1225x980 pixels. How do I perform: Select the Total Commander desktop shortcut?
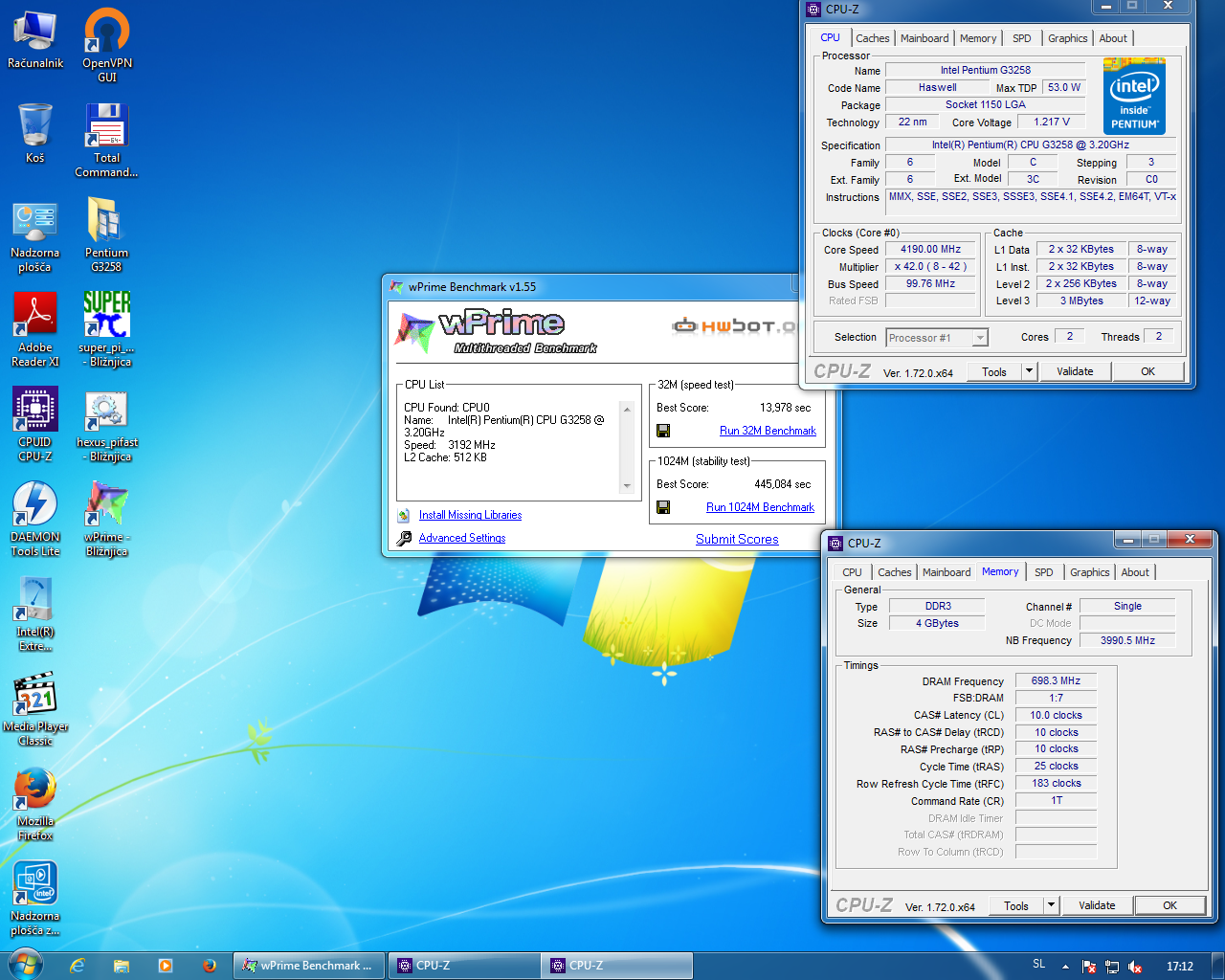[x=107, y=141]
